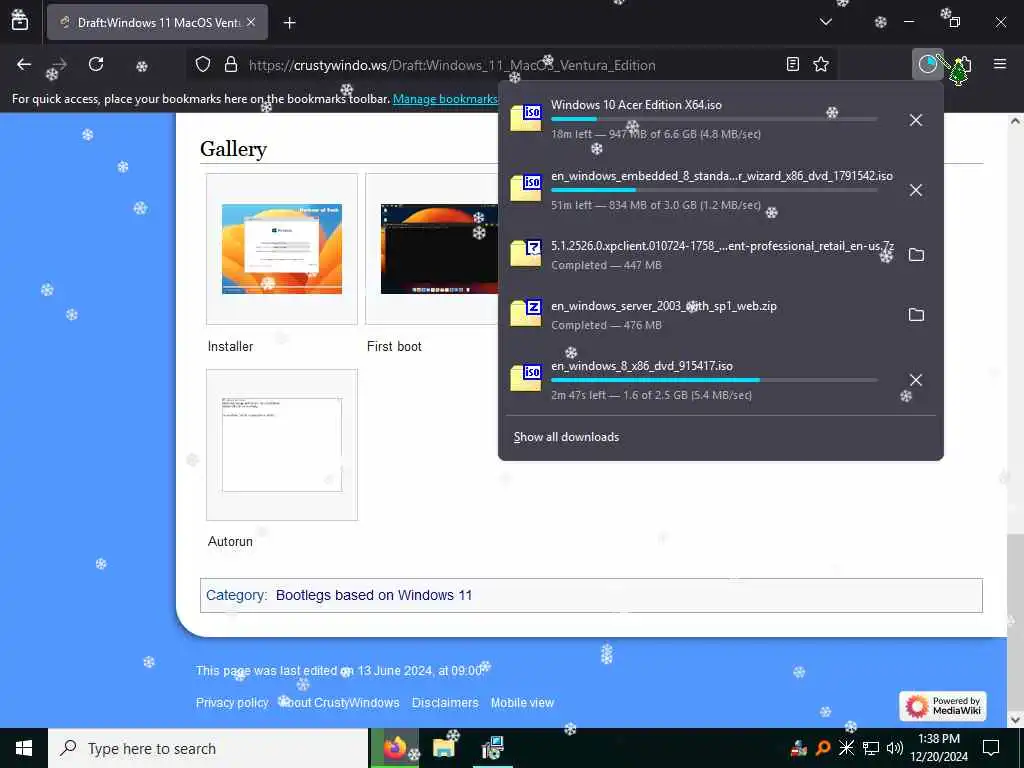The height and width of the screenshot is (768, 1024).
Task: Open the About CrustyWindows link
Action: (x=340, y=703)
